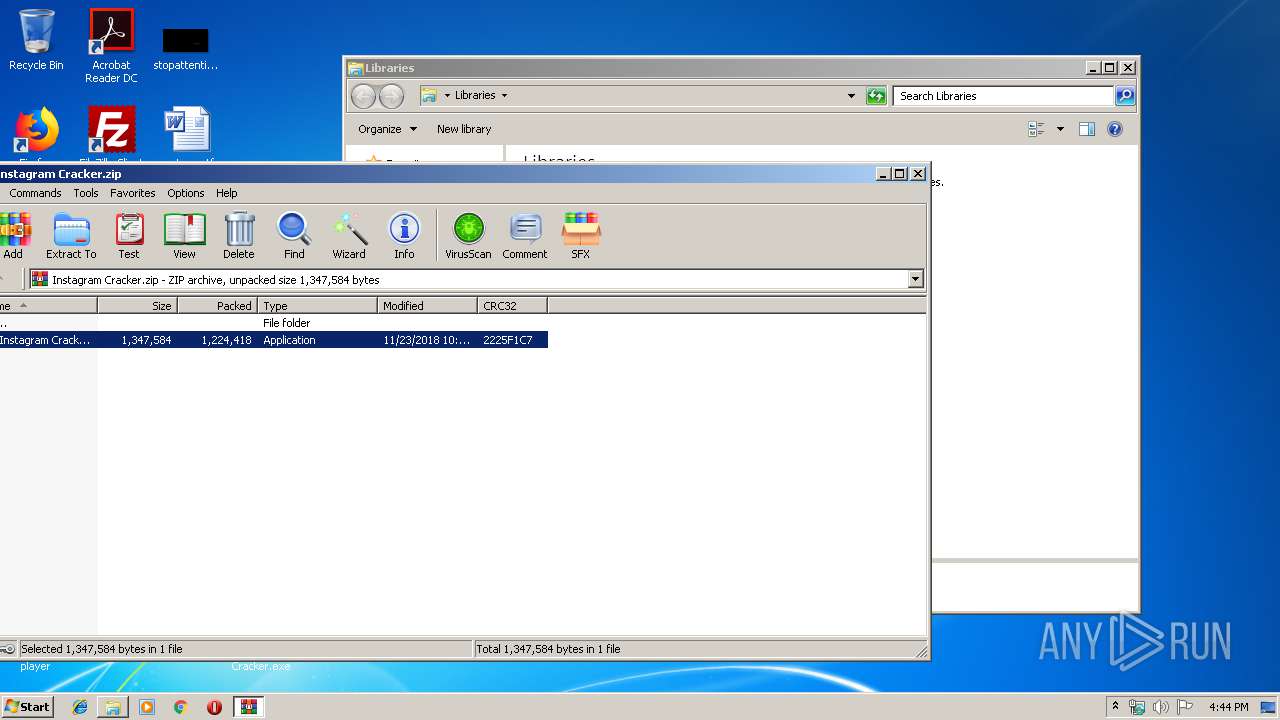Click the archive path text field
The image size is (1280, 720).
point(468,280)
